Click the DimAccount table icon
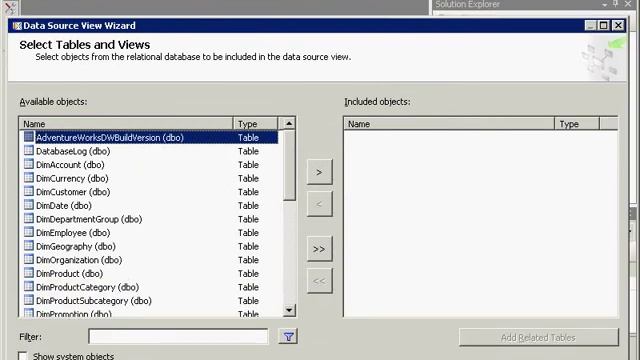640x360 pixels. pyautogui.click(x=29, y=164)
